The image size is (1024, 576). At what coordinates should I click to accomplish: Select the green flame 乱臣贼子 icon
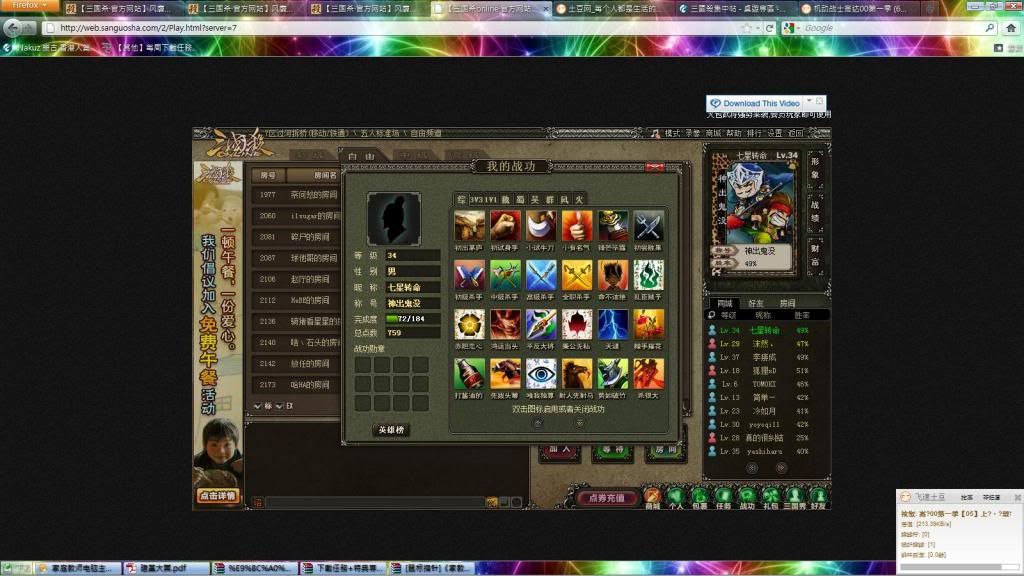point(648,275)
